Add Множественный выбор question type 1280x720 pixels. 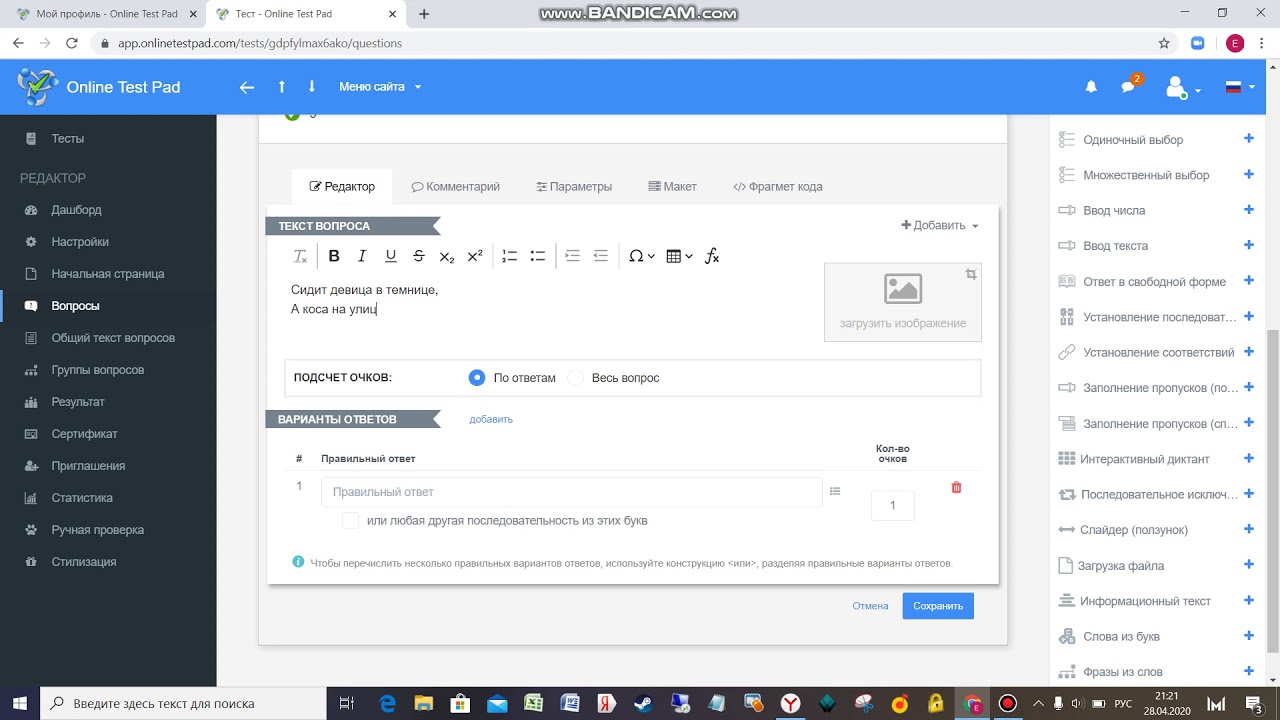point(1249,174)
